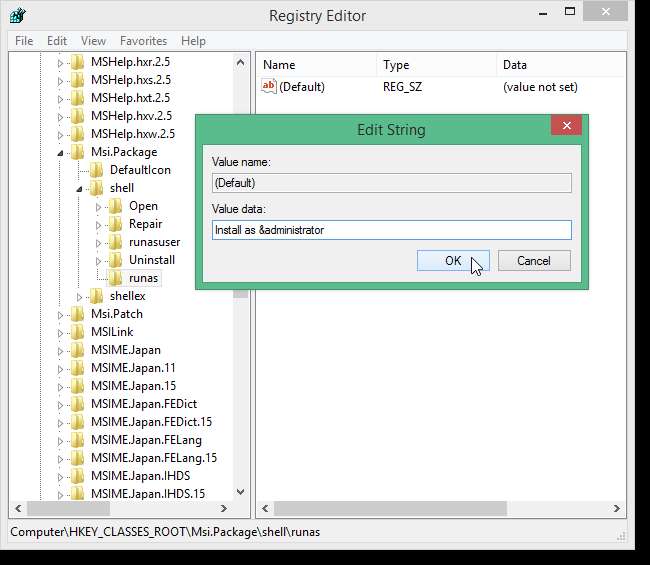Viewport: 650px width, 565px height.
Task: Minimize the Registry Editor window
Action: (543, 12)
